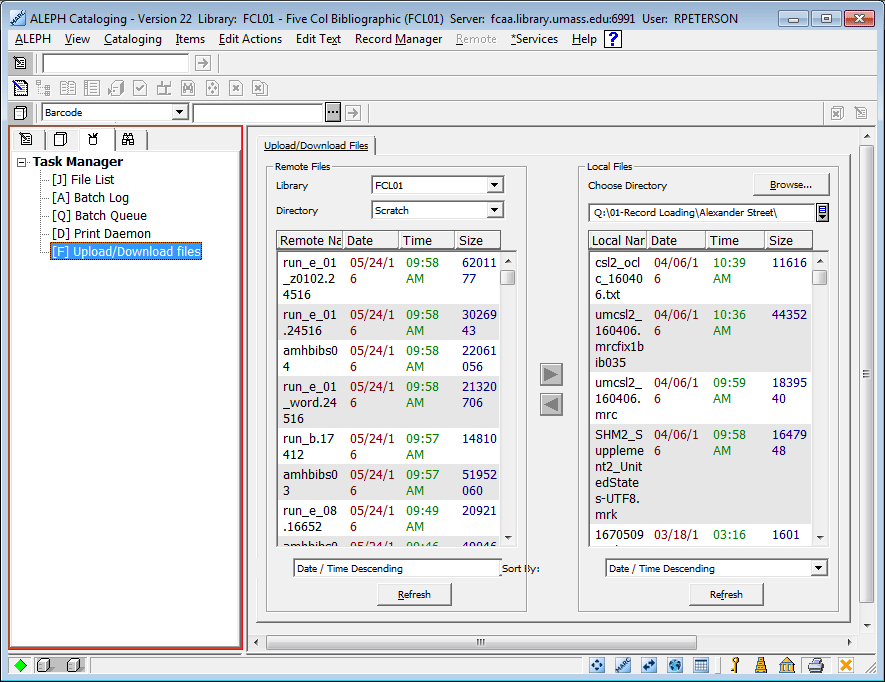Click the Browse button
The width and height of the screenshot is (885, 682).
point(790,185)
